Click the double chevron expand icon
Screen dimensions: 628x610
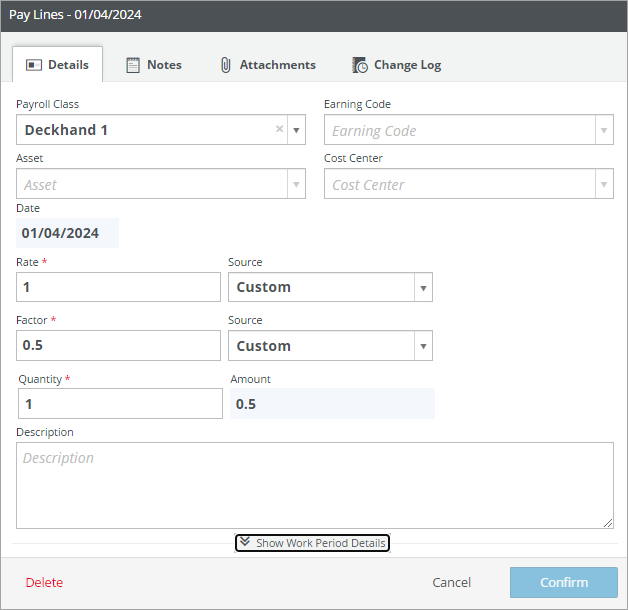coord(245,542)
